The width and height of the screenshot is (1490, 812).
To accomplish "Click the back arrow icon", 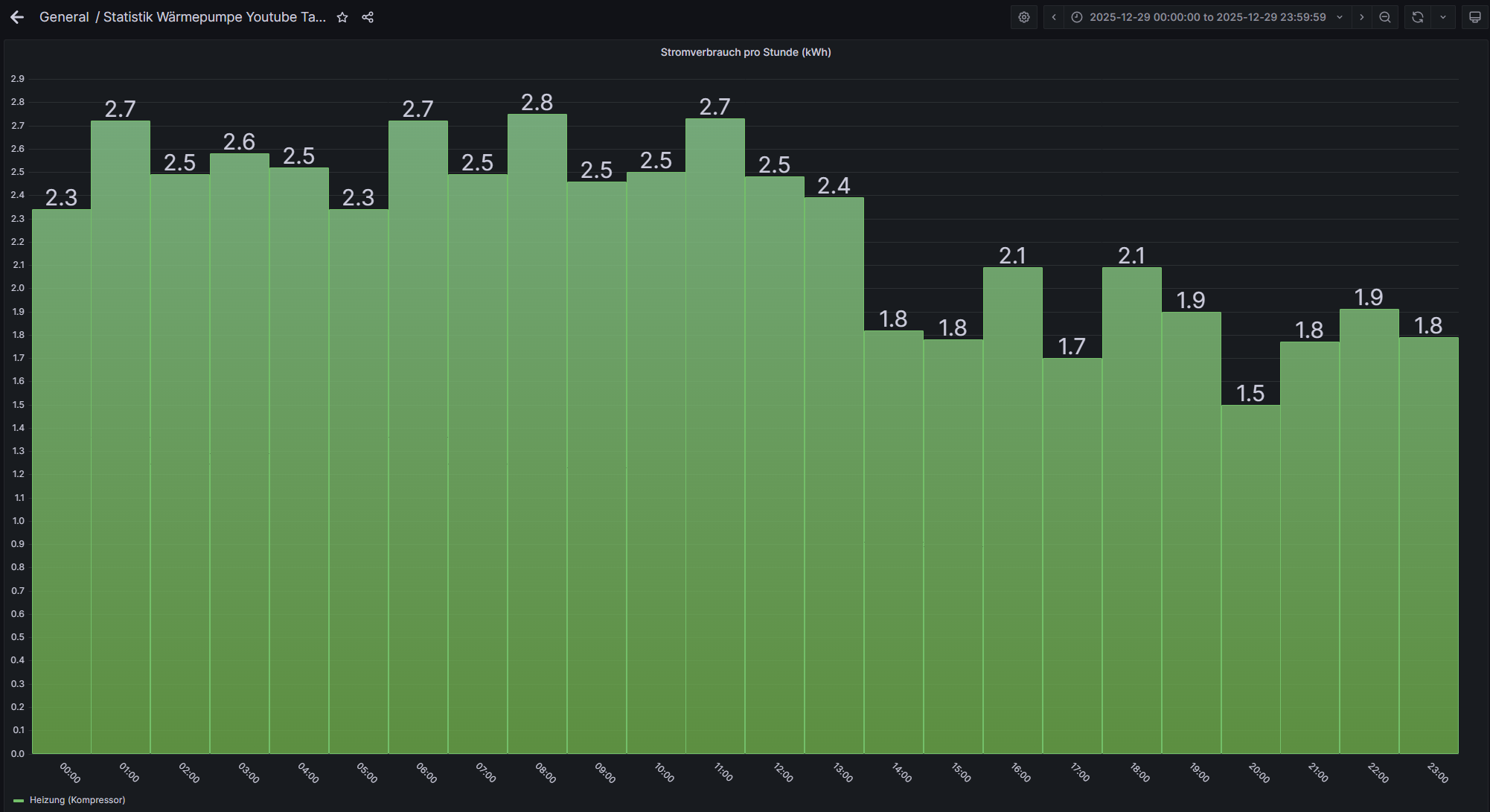I will click(17, 17).
